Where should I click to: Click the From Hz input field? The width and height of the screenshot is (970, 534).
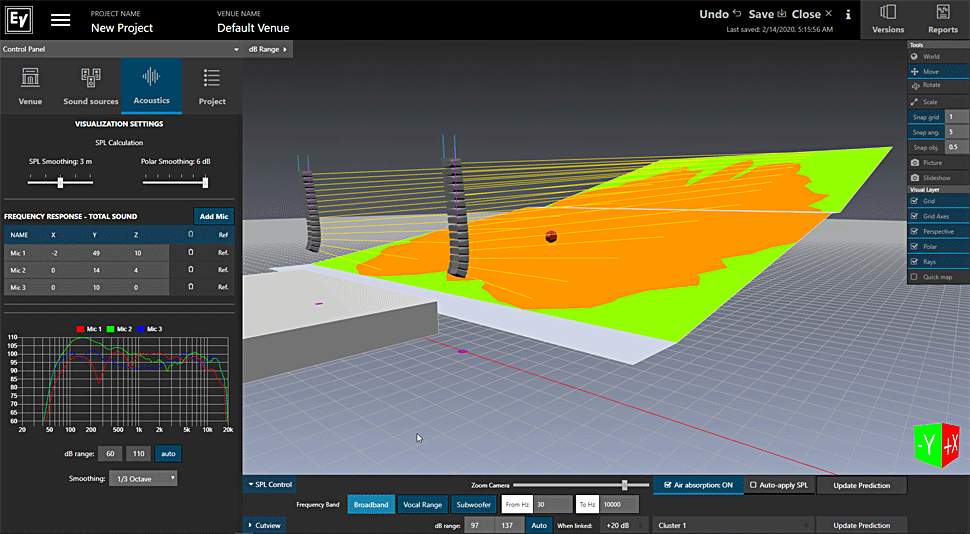coord(551,505)
